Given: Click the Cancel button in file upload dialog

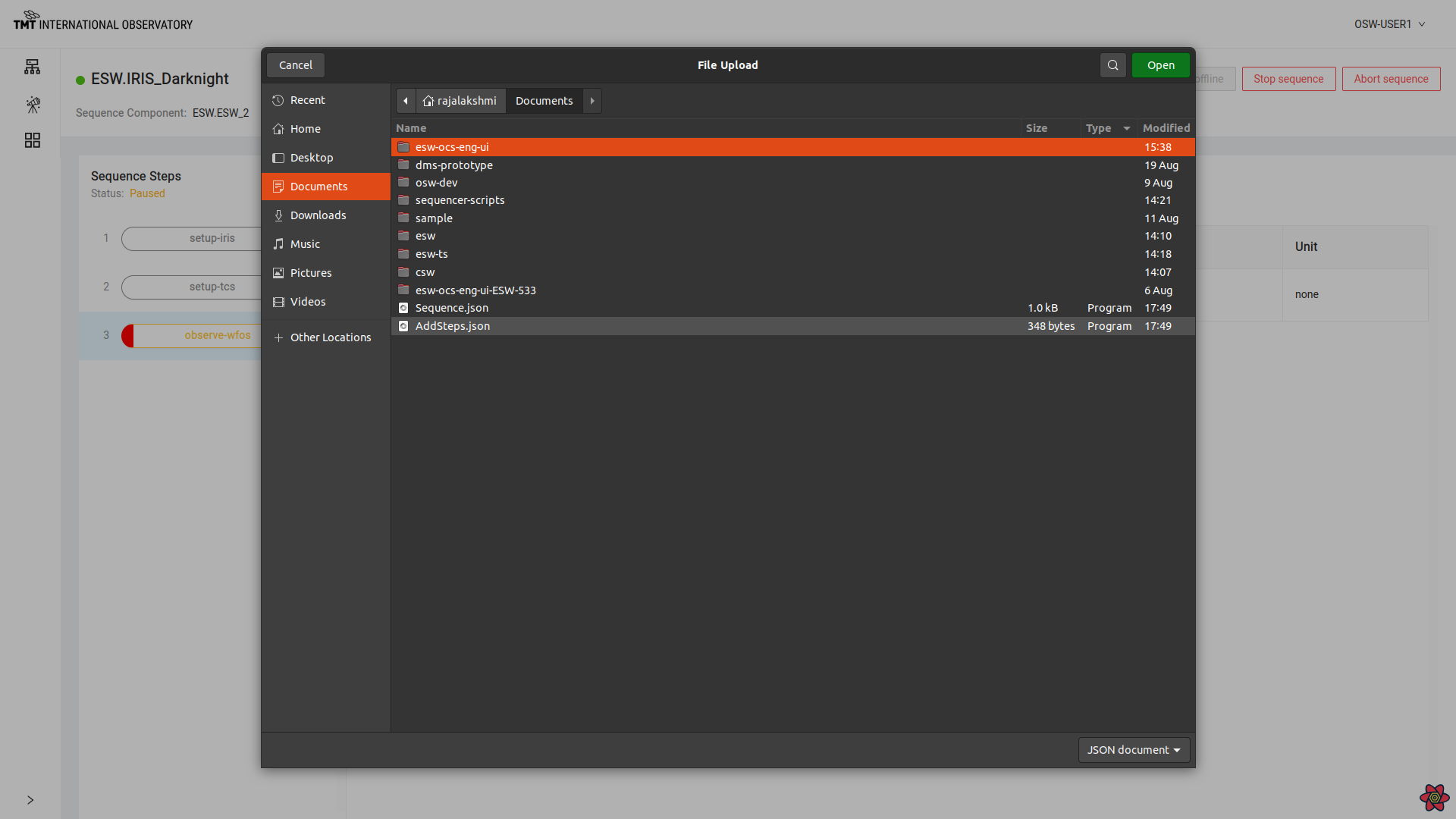Looking at the screenshot, I should click(x=296, y=65).
